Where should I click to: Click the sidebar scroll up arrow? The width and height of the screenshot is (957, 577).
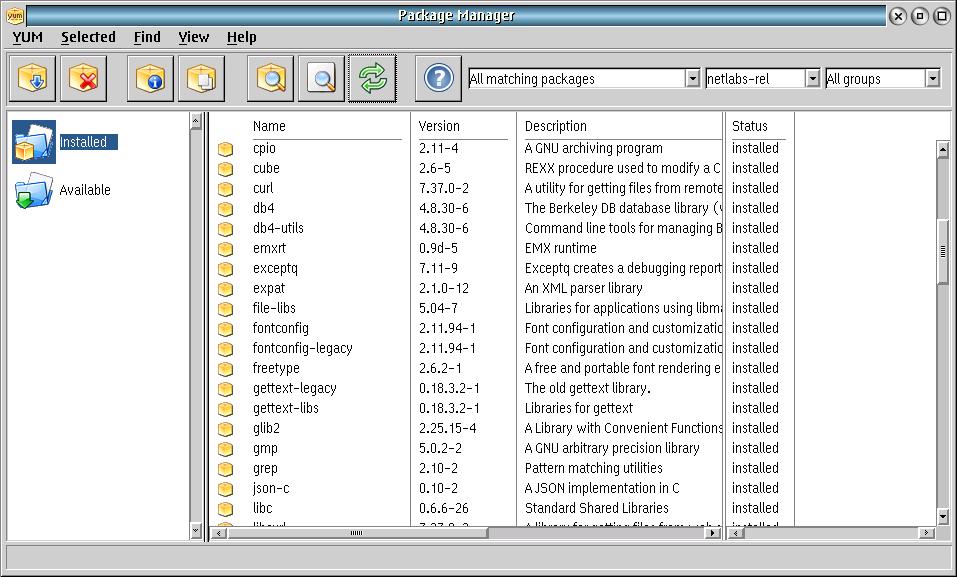pyautogui.click(x=196, y=120)
